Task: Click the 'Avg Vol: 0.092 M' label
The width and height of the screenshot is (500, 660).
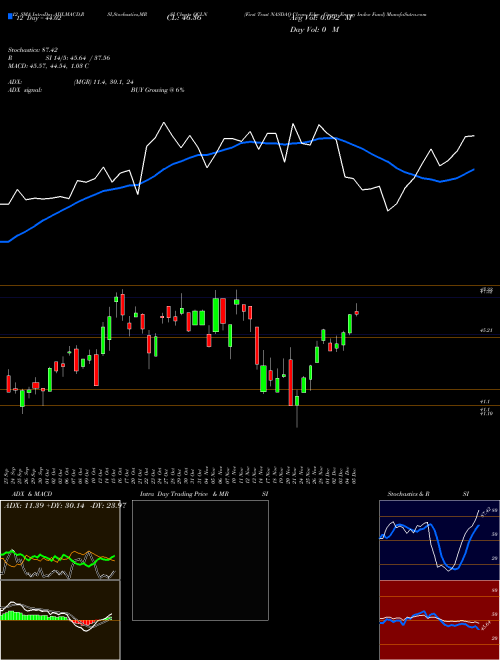Action: pyautogui.click(x=320, y=18)
